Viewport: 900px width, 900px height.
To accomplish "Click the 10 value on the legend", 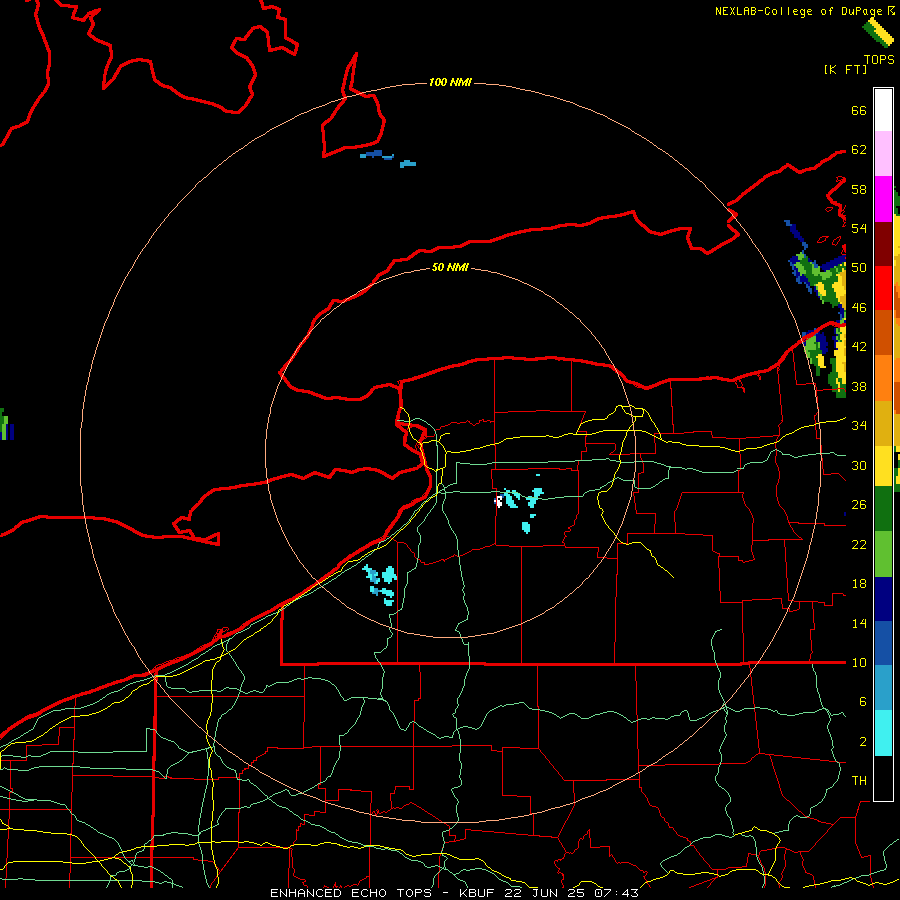I will click(x=859, y=663).
